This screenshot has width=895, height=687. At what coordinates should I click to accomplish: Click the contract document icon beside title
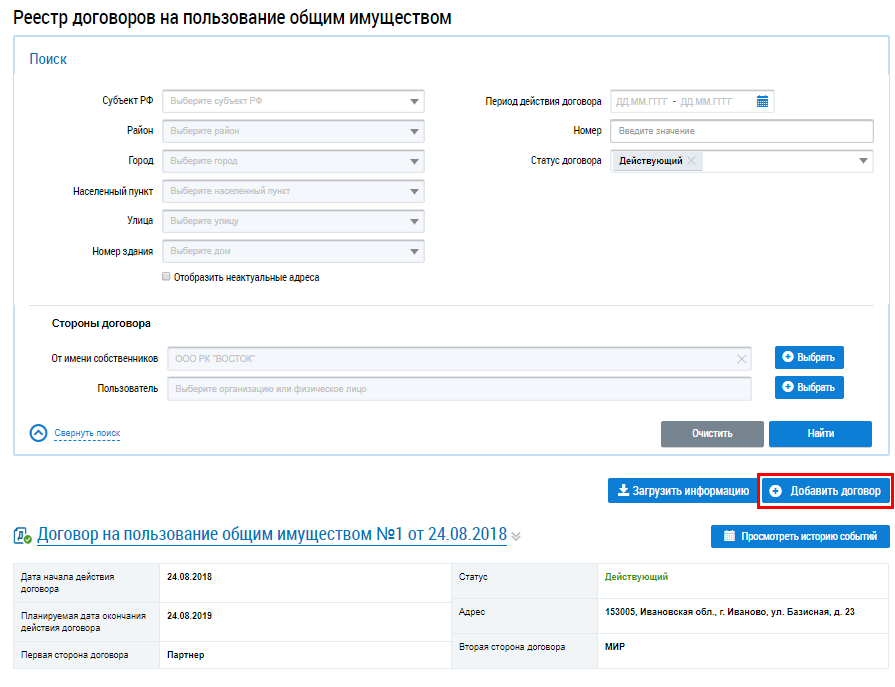[x=22, y=536]
